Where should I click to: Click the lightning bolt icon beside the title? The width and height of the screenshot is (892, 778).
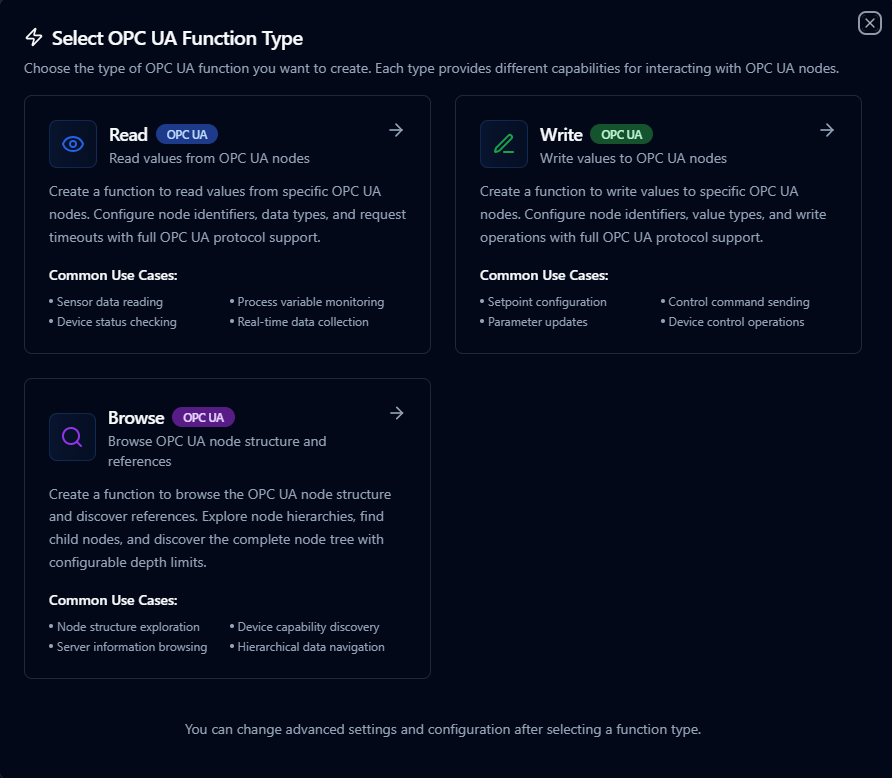[31, 38]
